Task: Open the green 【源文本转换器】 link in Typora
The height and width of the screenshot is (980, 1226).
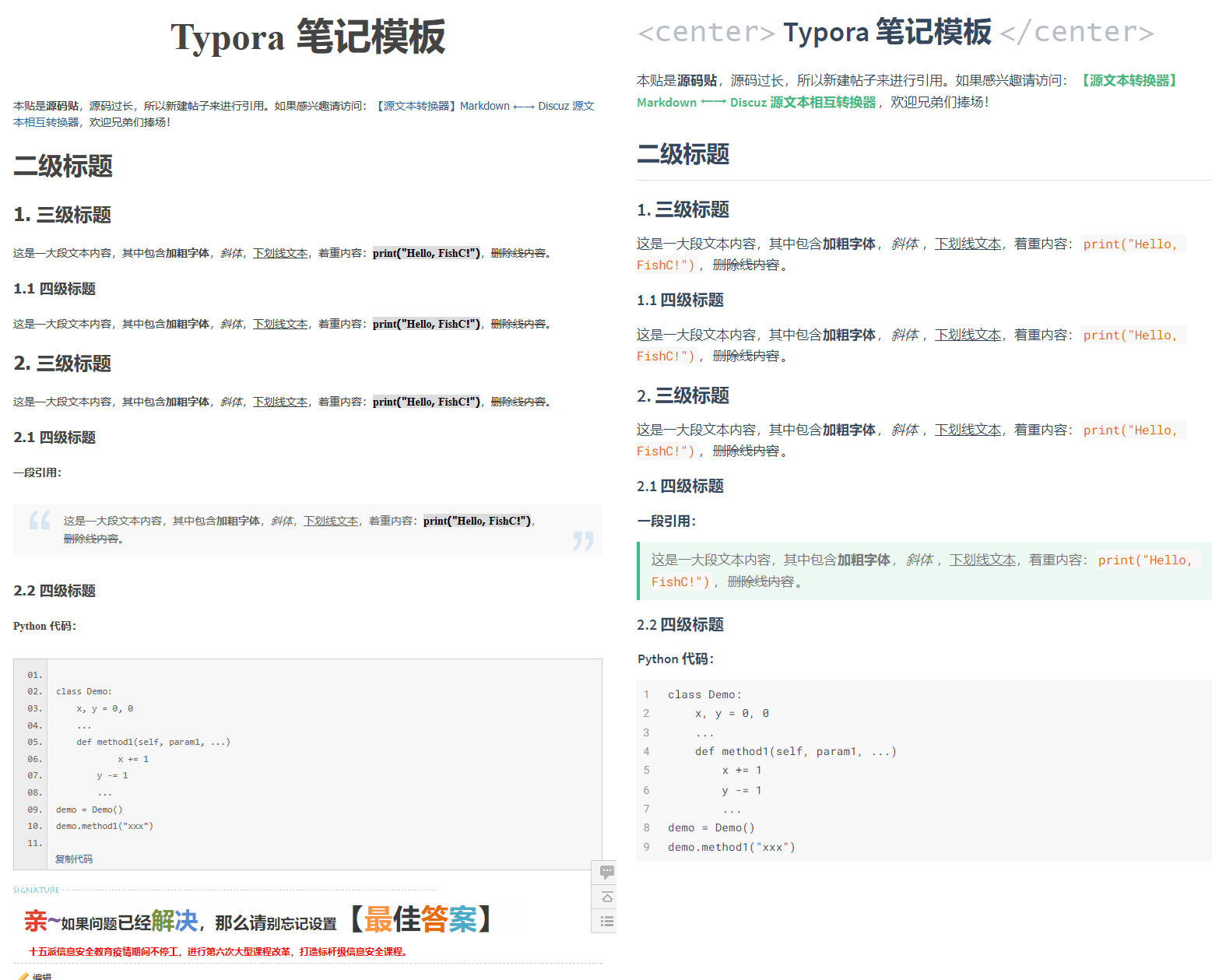Action: pos(1129,80)
